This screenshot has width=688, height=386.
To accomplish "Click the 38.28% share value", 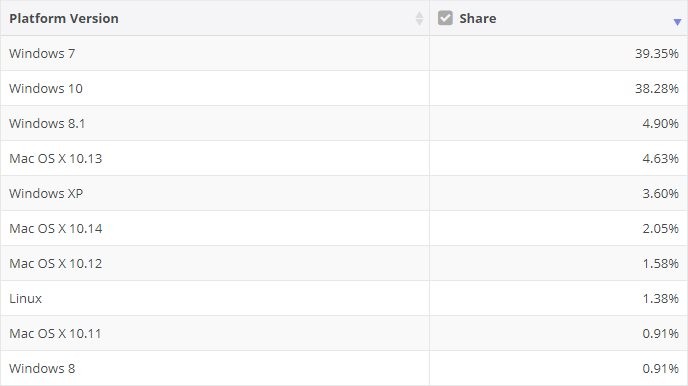I will click(x=657, y=89).
